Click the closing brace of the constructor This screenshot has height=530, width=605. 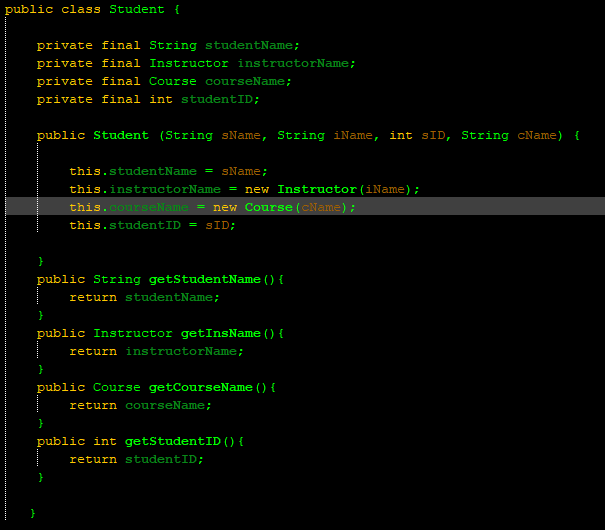click(x=41, y=262)
